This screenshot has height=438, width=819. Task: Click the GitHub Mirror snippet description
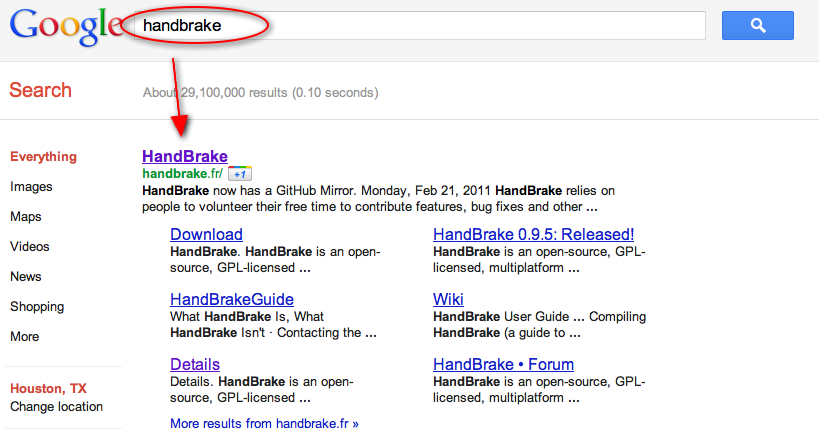[378, 198]
